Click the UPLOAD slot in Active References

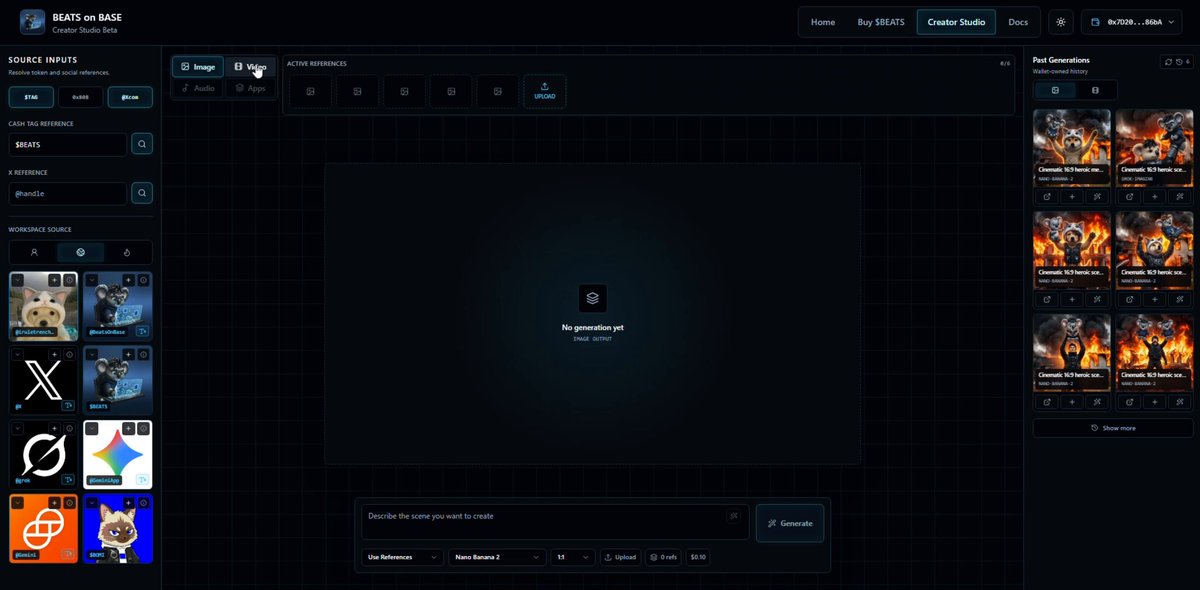(x=544, y=91)
